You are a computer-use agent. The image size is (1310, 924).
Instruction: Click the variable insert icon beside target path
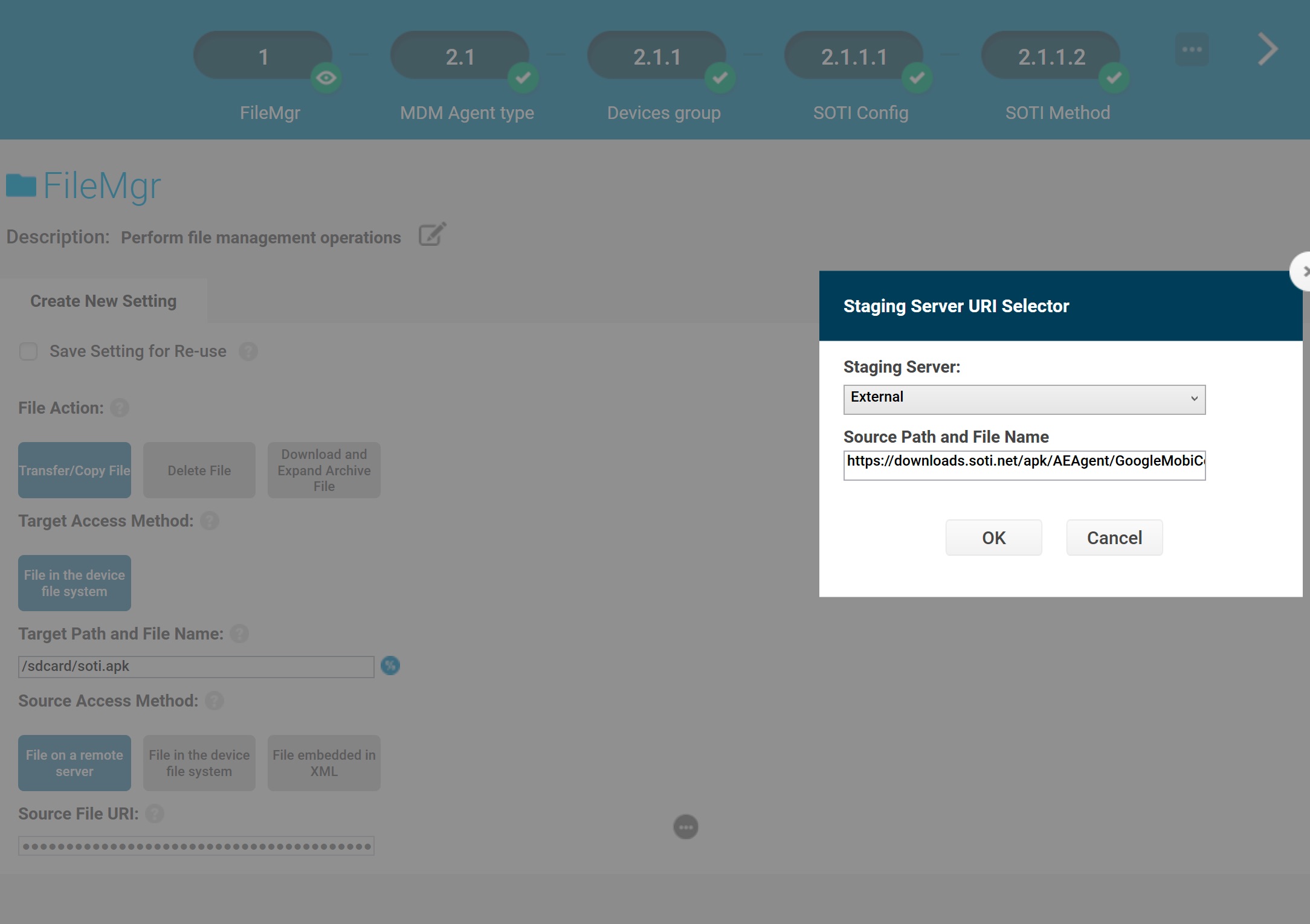390,666
